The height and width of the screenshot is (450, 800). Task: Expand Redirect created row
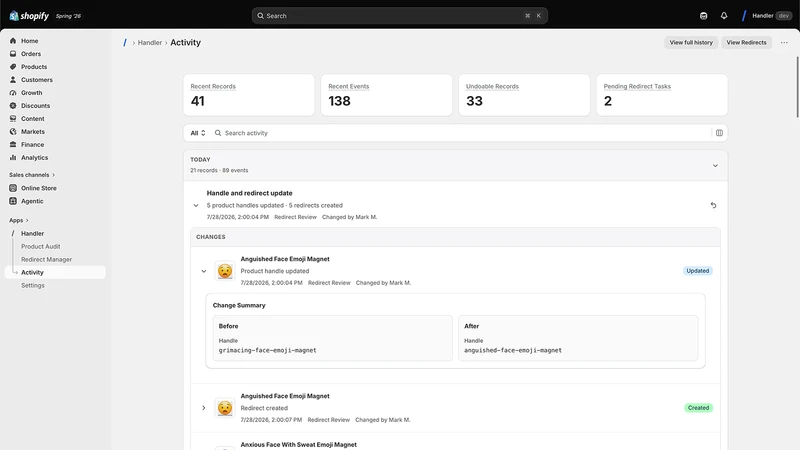(x=204, y=408)
